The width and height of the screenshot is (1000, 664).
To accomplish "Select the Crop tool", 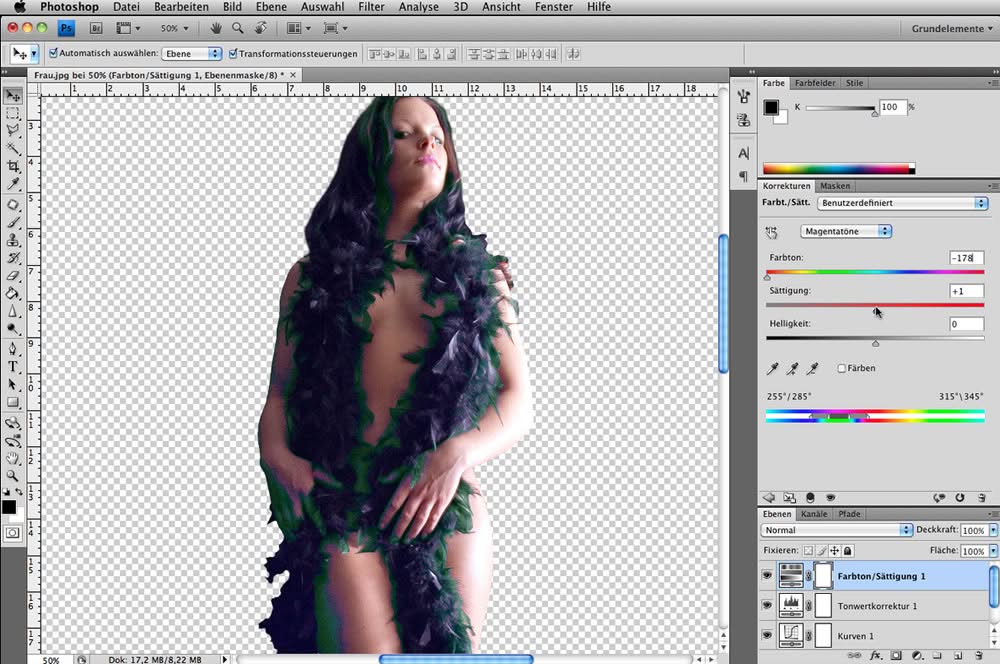I will point(13,166).
